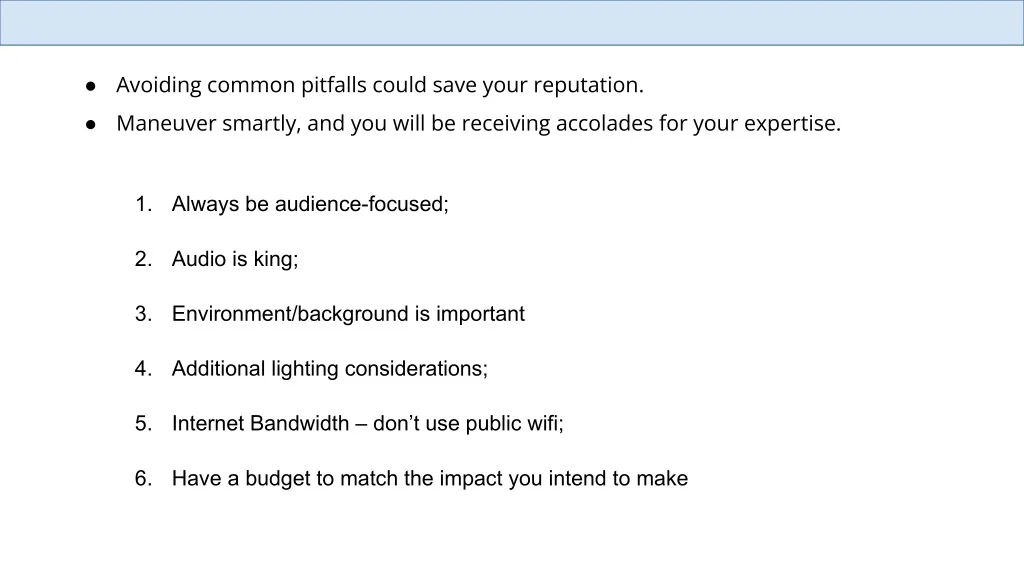Screen dimensions: 1024x576
Task: Click 'Have a budget to match' item
Action: 429,479
